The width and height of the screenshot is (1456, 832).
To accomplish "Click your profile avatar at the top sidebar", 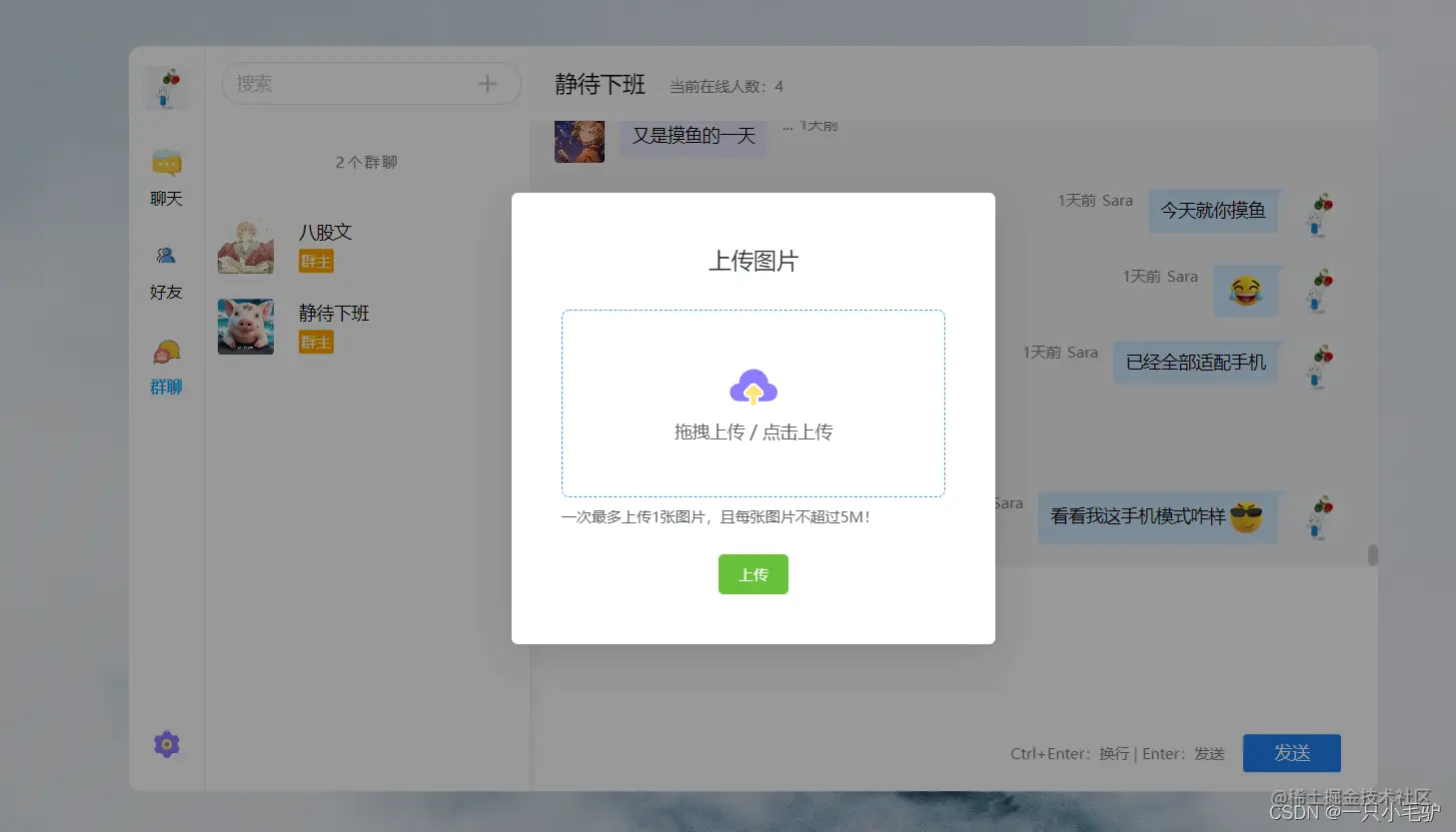I will point(167,88).
